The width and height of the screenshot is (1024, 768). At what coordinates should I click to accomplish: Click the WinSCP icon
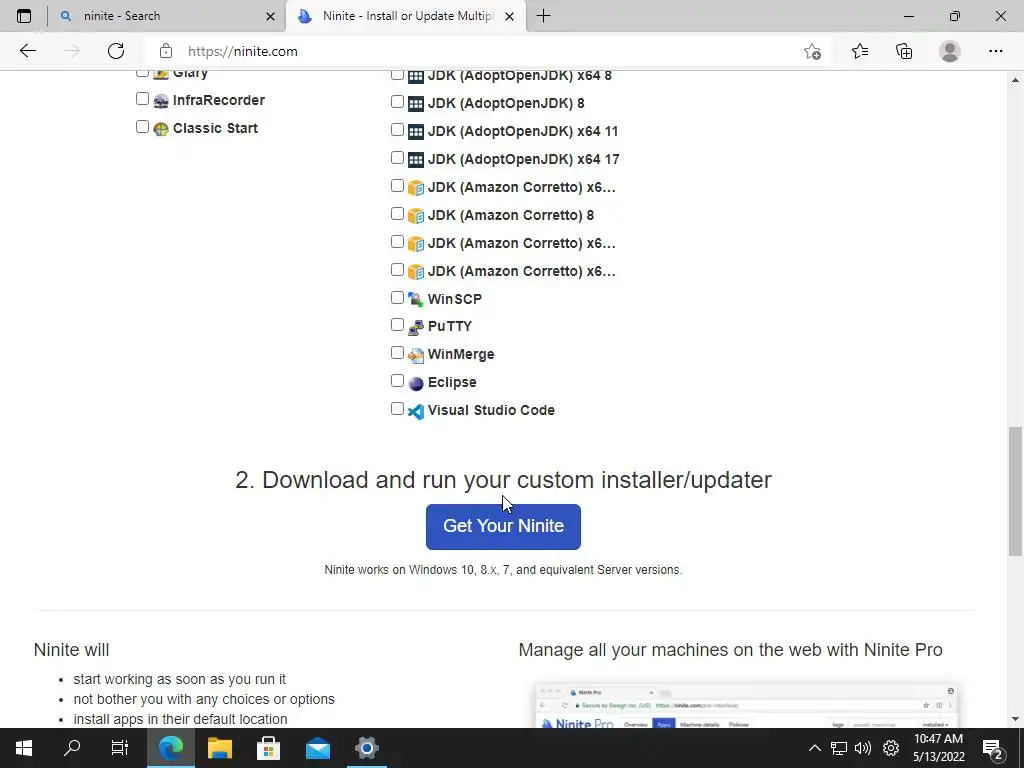(x=416, y=299)
